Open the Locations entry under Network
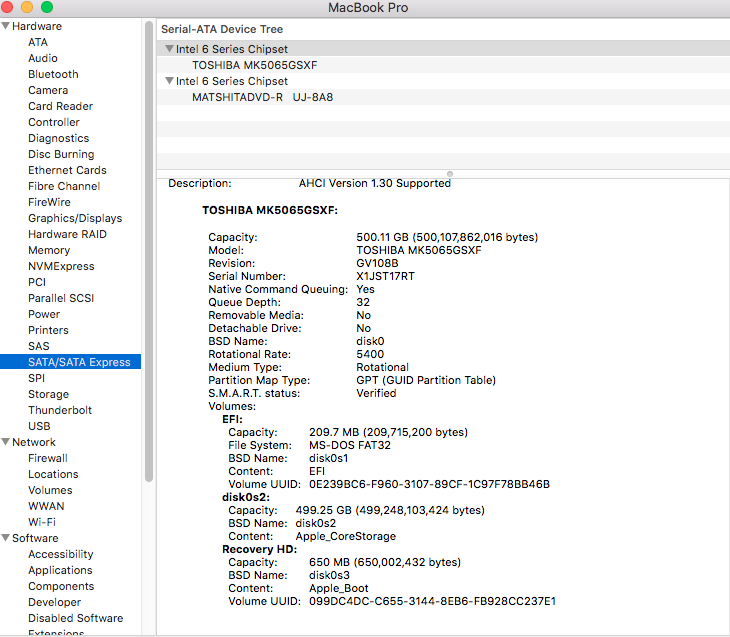The height and width of the screenshot is (637, 730). pos(53,474)
